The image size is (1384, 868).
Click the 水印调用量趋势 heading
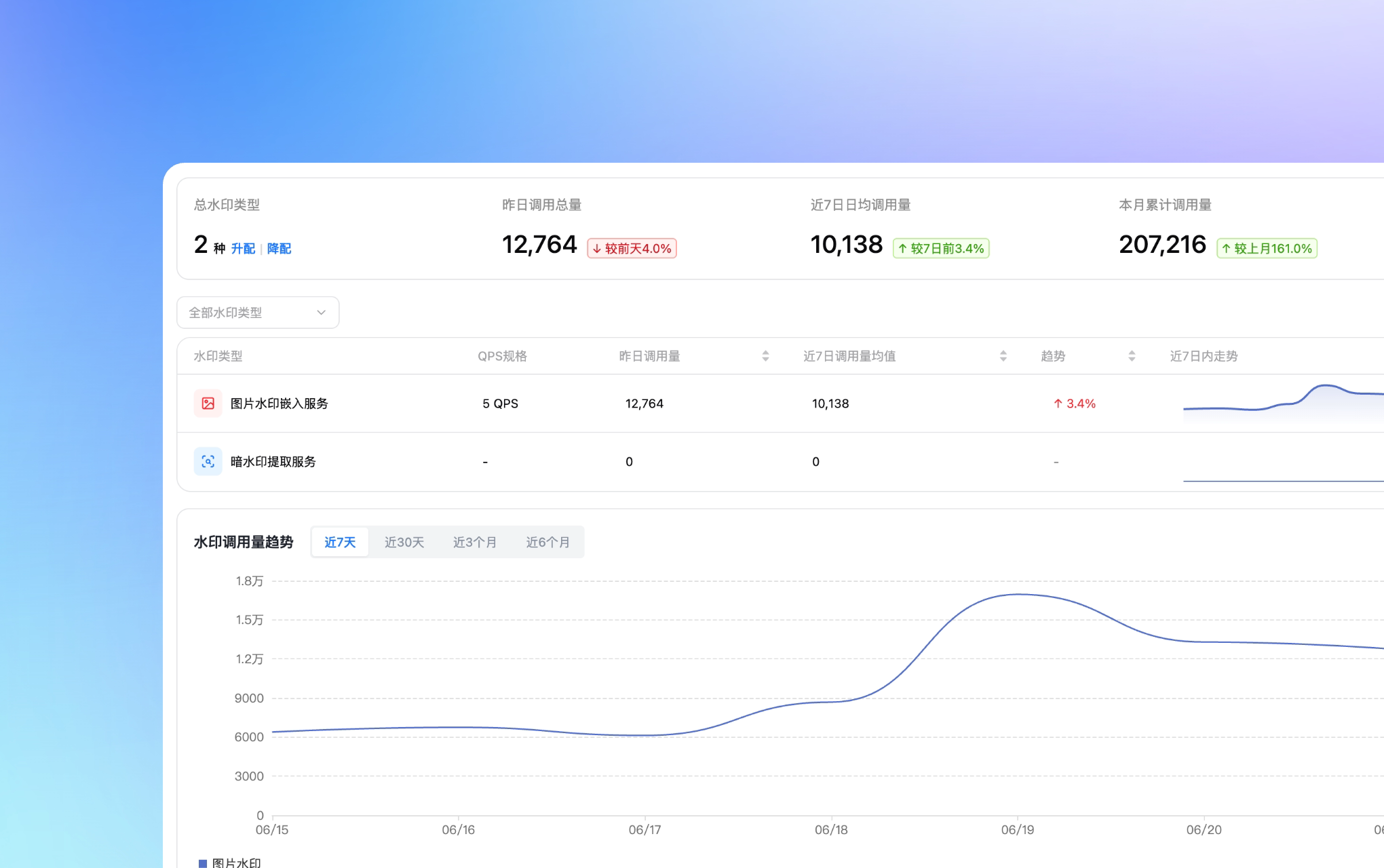244,542
